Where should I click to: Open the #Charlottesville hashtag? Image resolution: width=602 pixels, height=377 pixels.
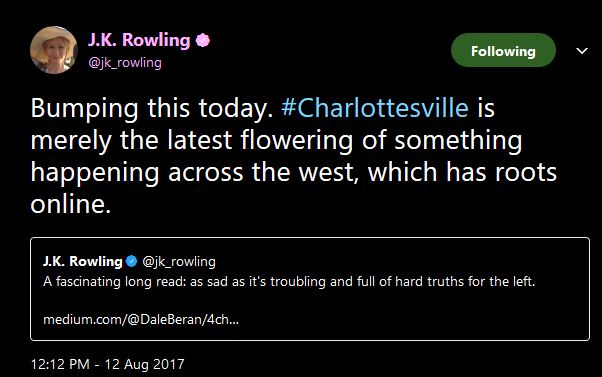(x=375, y=108)
